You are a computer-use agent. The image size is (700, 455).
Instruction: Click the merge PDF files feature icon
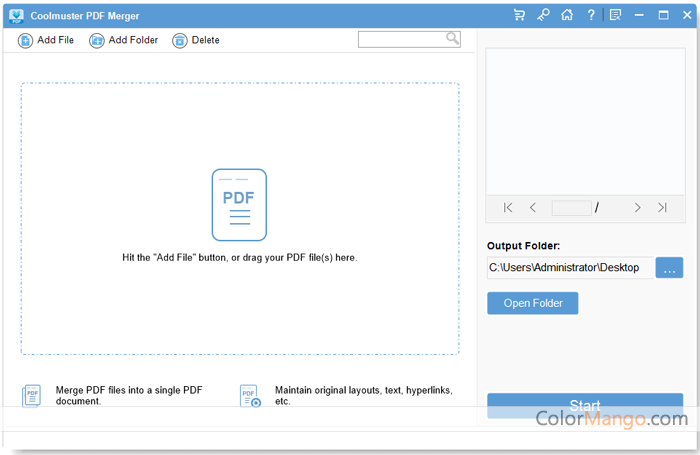pyautogui.click(x=31, y=396)
